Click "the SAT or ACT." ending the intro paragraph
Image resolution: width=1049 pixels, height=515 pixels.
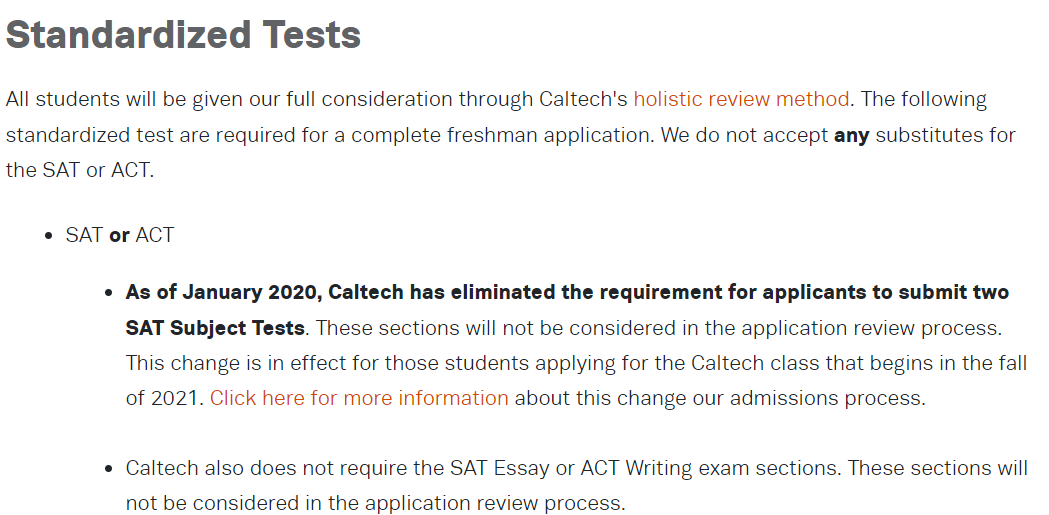[80, 169]
